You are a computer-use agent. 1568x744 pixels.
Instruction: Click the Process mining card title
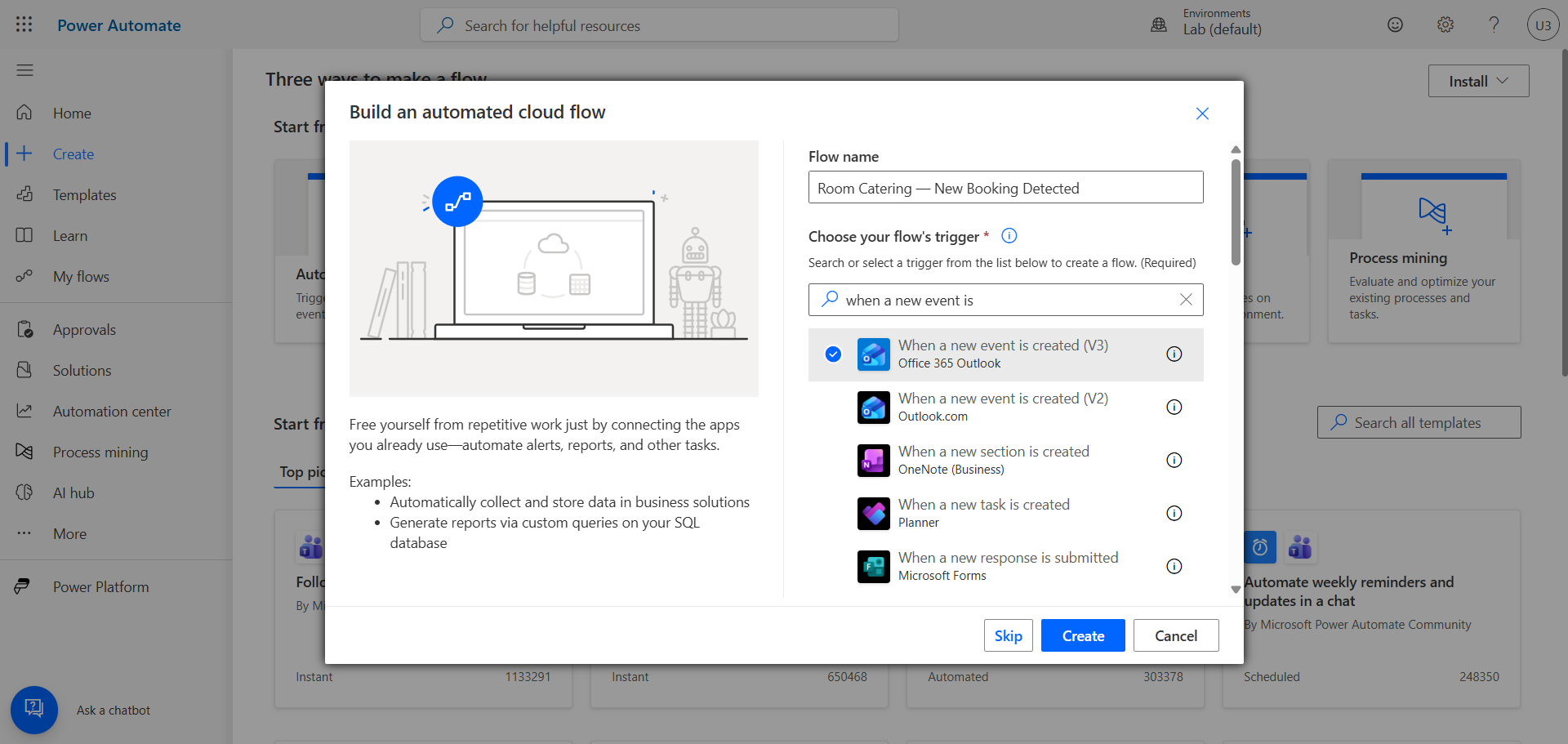click(x=1398, y=258)
